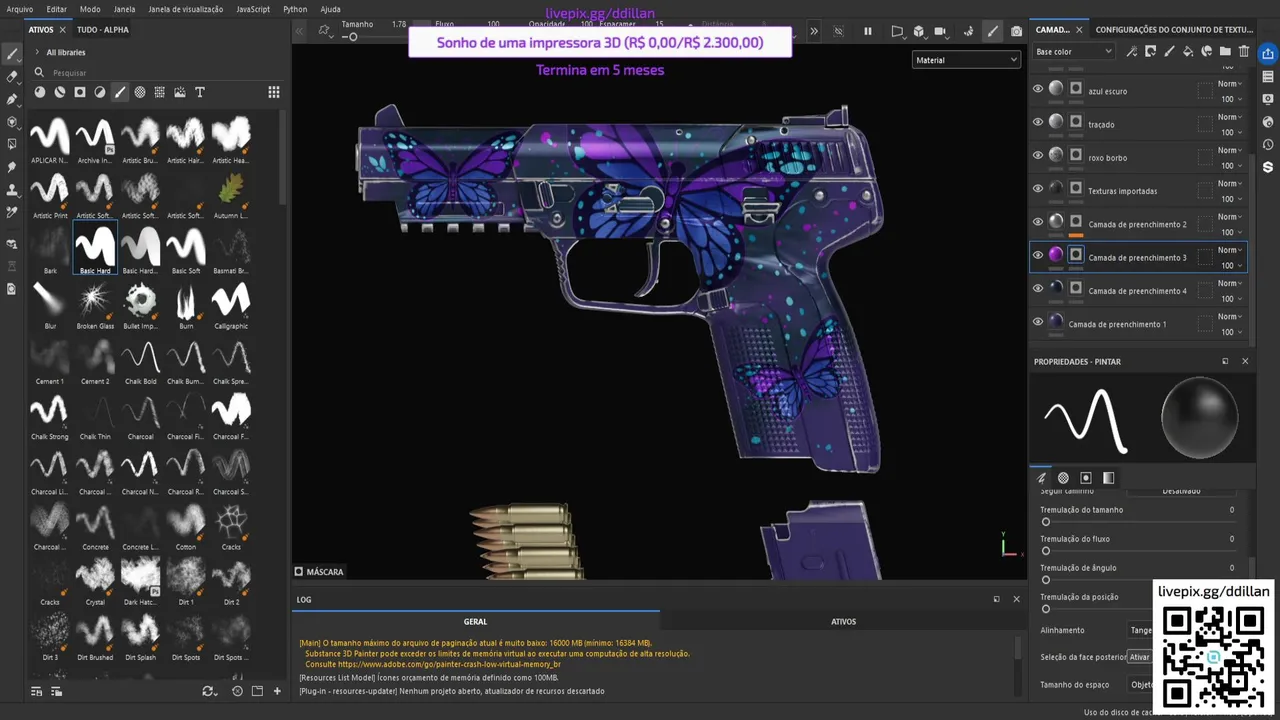Toggle visibility of traçado layer
This screenshot has height=720, width=1280.
pos(1038,122)
